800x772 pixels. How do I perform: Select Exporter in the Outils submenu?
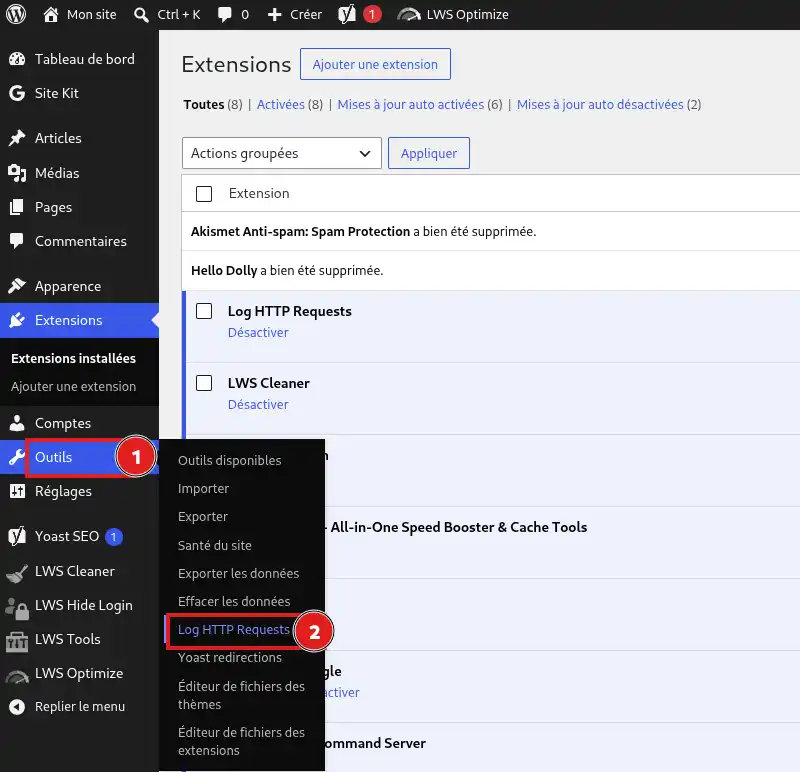(203, 516)
